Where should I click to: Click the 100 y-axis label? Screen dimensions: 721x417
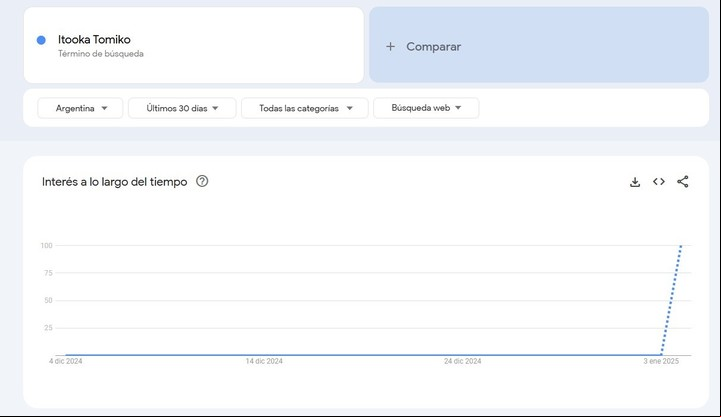[x=46, y=246]
